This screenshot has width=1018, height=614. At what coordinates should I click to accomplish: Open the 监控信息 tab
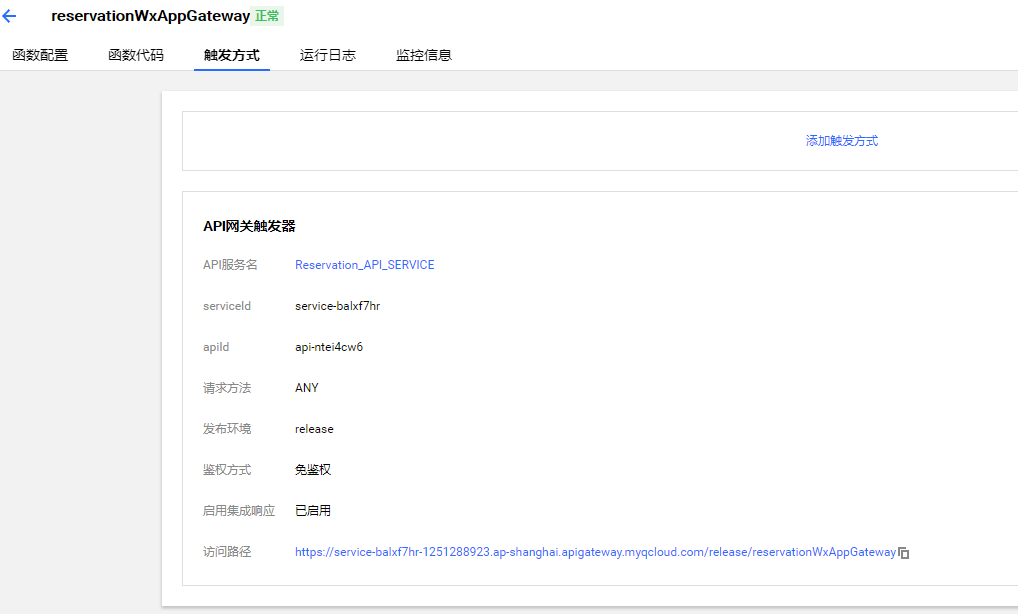coord(423,55)
